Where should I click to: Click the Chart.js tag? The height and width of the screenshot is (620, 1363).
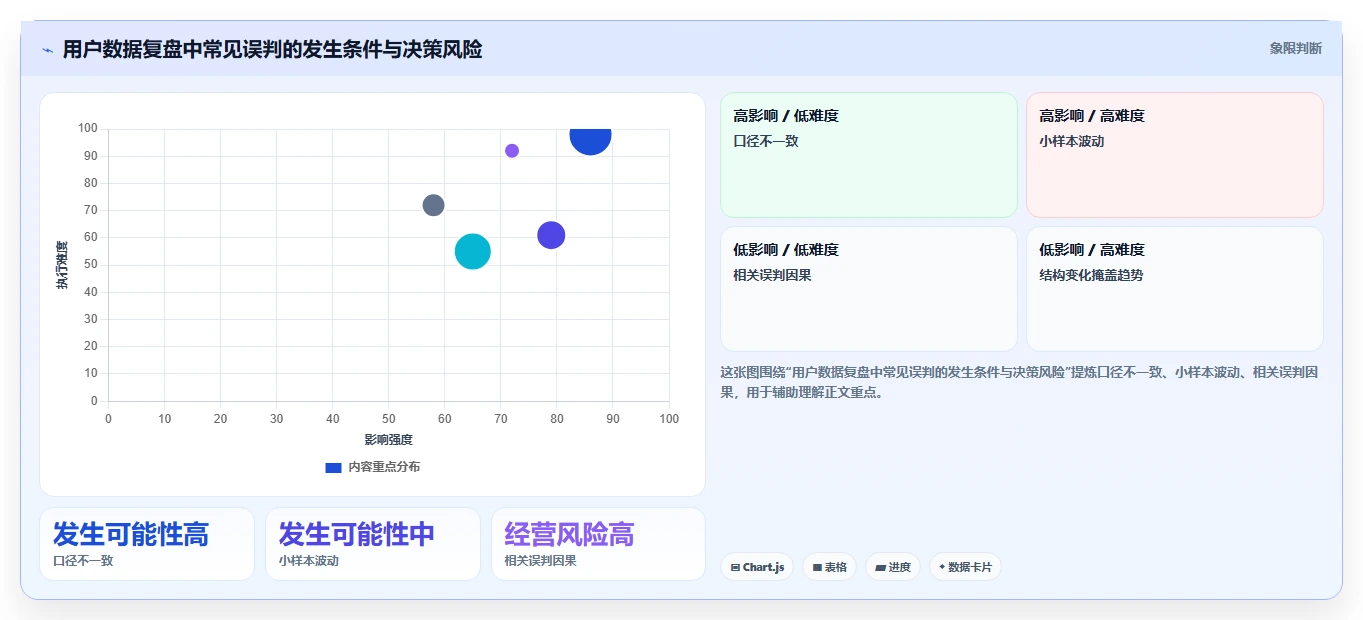click(x=757, y=567)
